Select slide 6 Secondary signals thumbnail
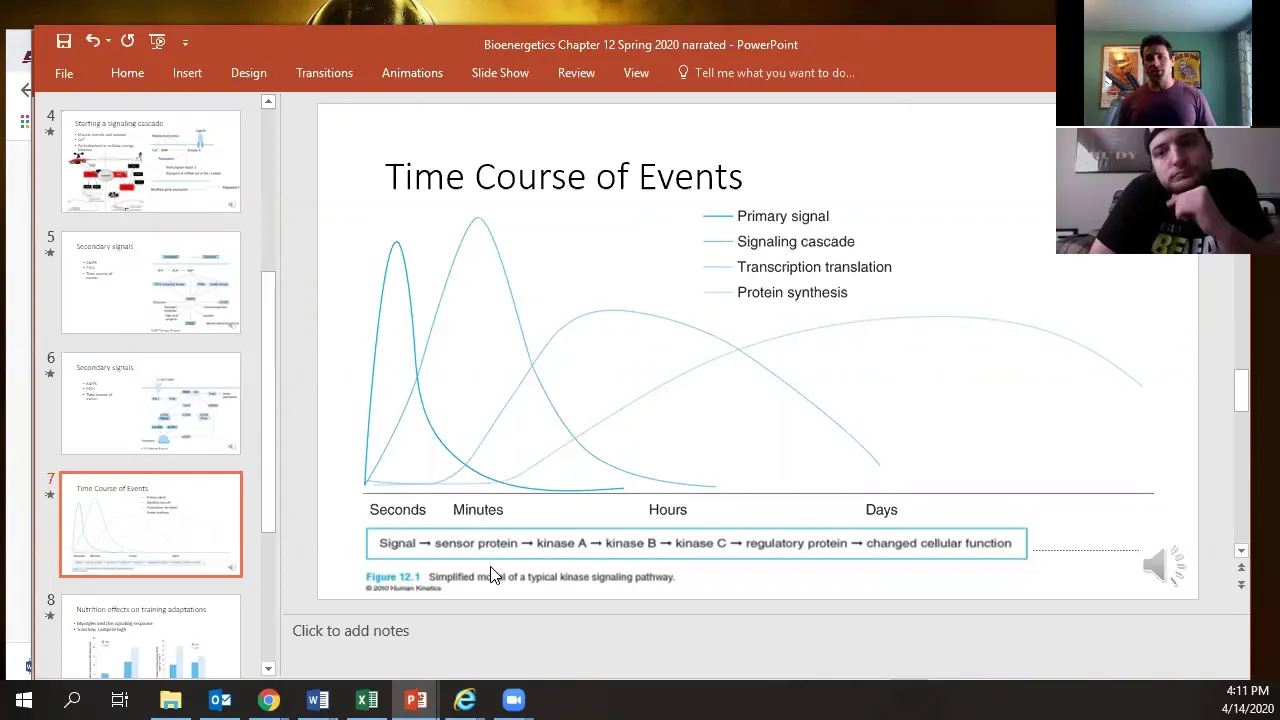The image size is (1280, 720). tap(151, 404)
